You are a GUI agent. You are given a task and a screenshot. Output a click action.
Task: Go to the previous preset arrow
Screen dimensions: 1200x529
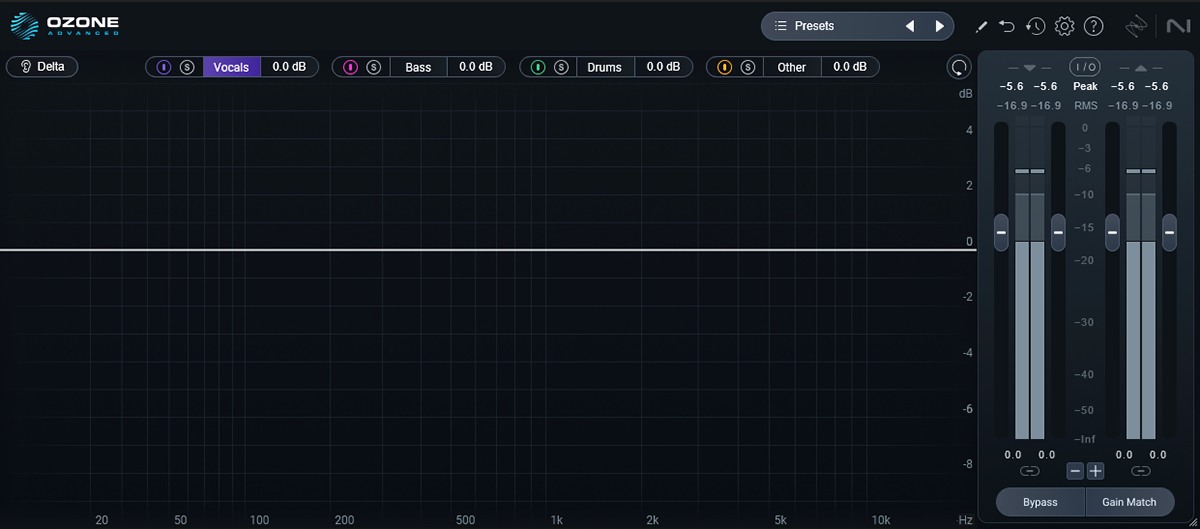click(x=910, y=26)
